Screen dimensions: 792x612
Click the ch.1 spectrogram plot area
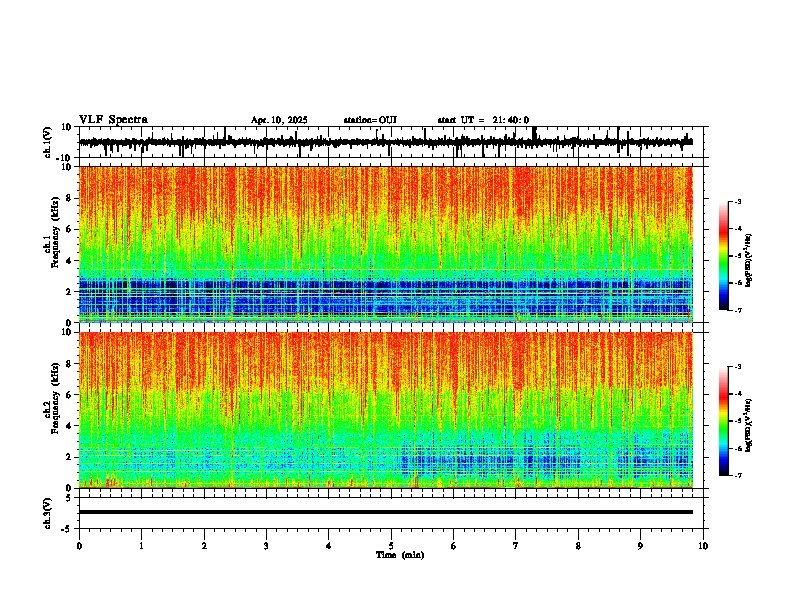386,244
